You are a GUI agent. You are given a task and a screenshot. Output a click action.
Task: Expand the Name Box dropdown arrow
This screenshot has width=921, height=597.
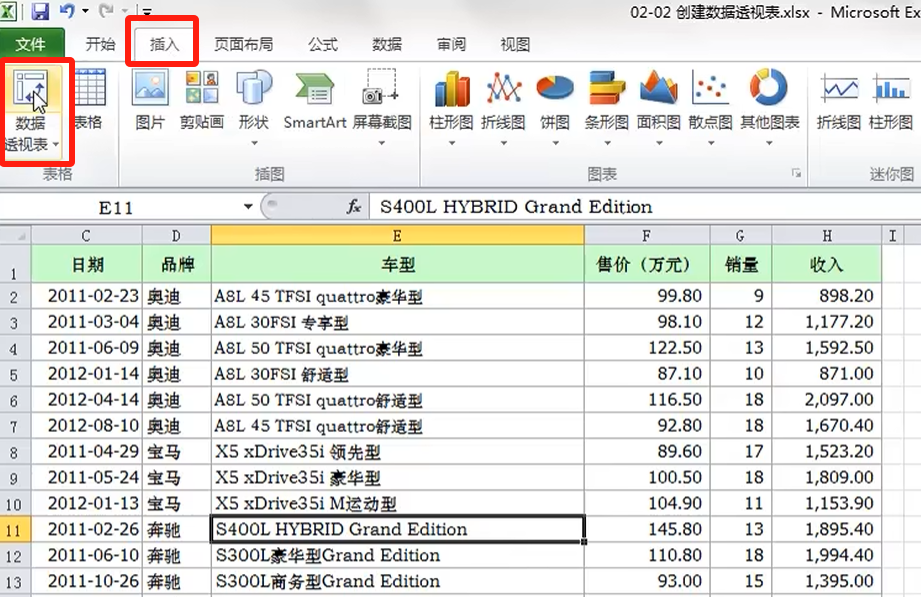248,207
